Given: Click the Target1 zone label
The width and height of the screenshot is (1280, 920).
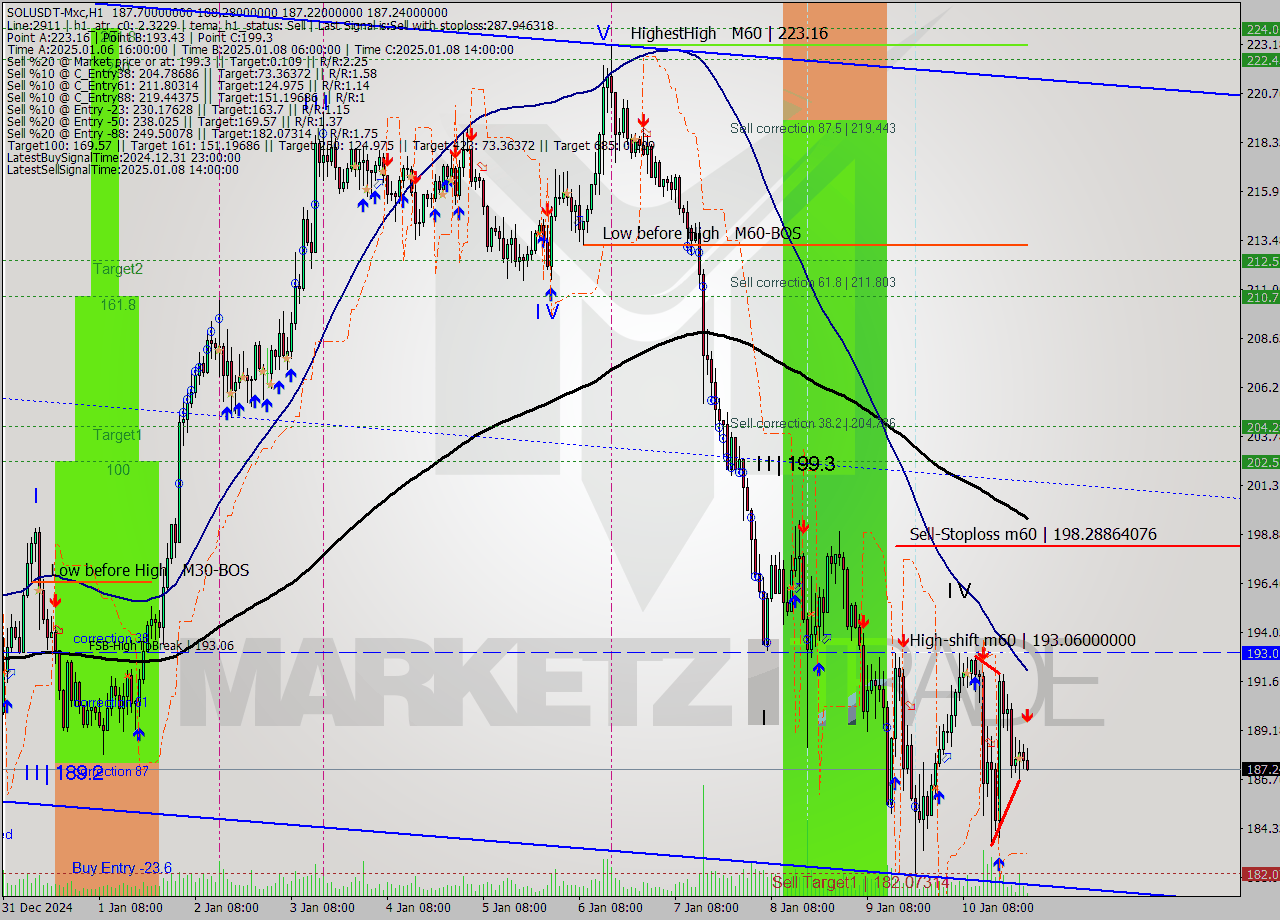Looking at the screenshot, I should (118, 435).
